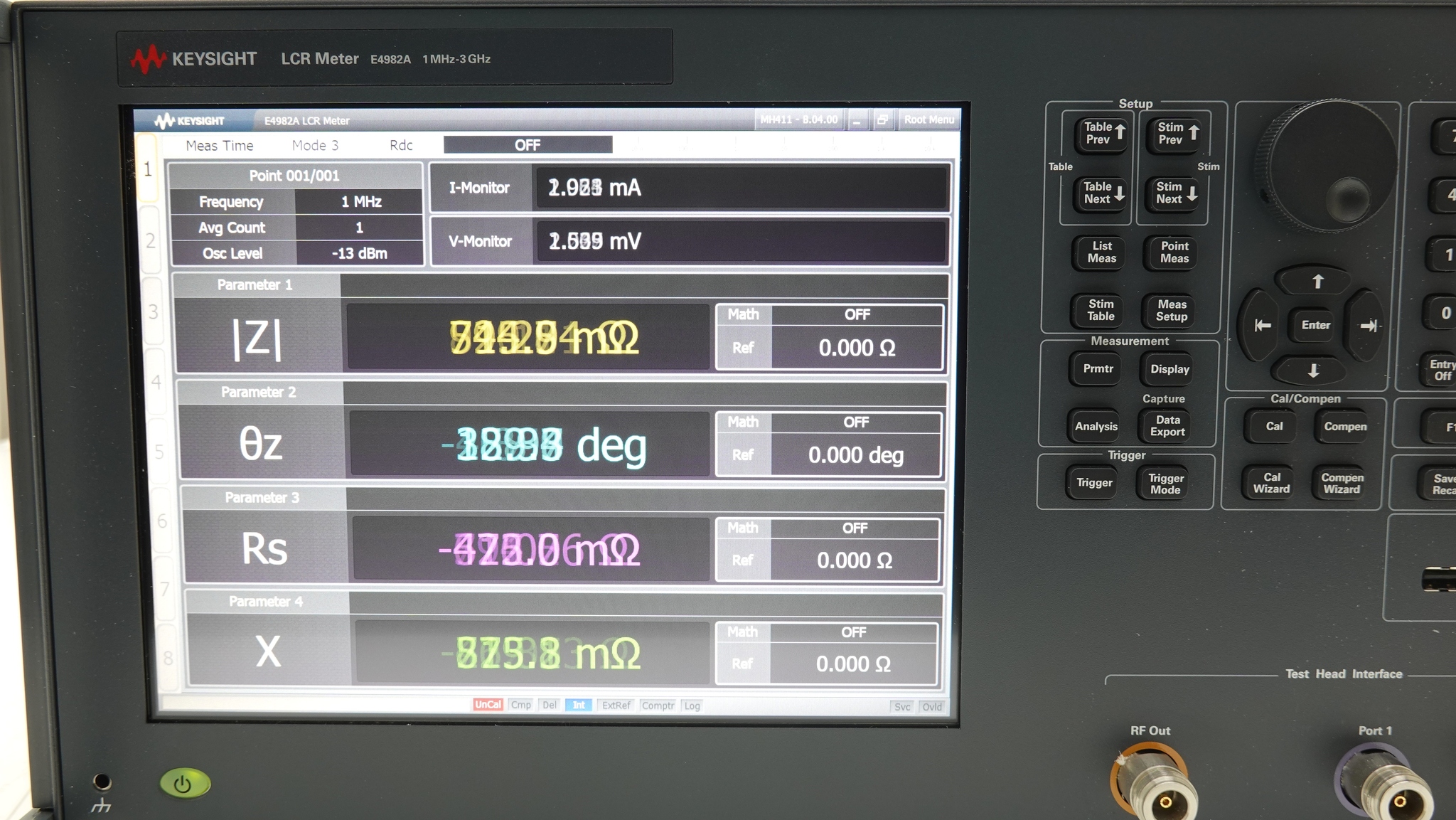Open the Mode 3 selector
Image resolution: width=1456 pixels, height=820 pixels.
pyautogui.click(x=316, y=145)
